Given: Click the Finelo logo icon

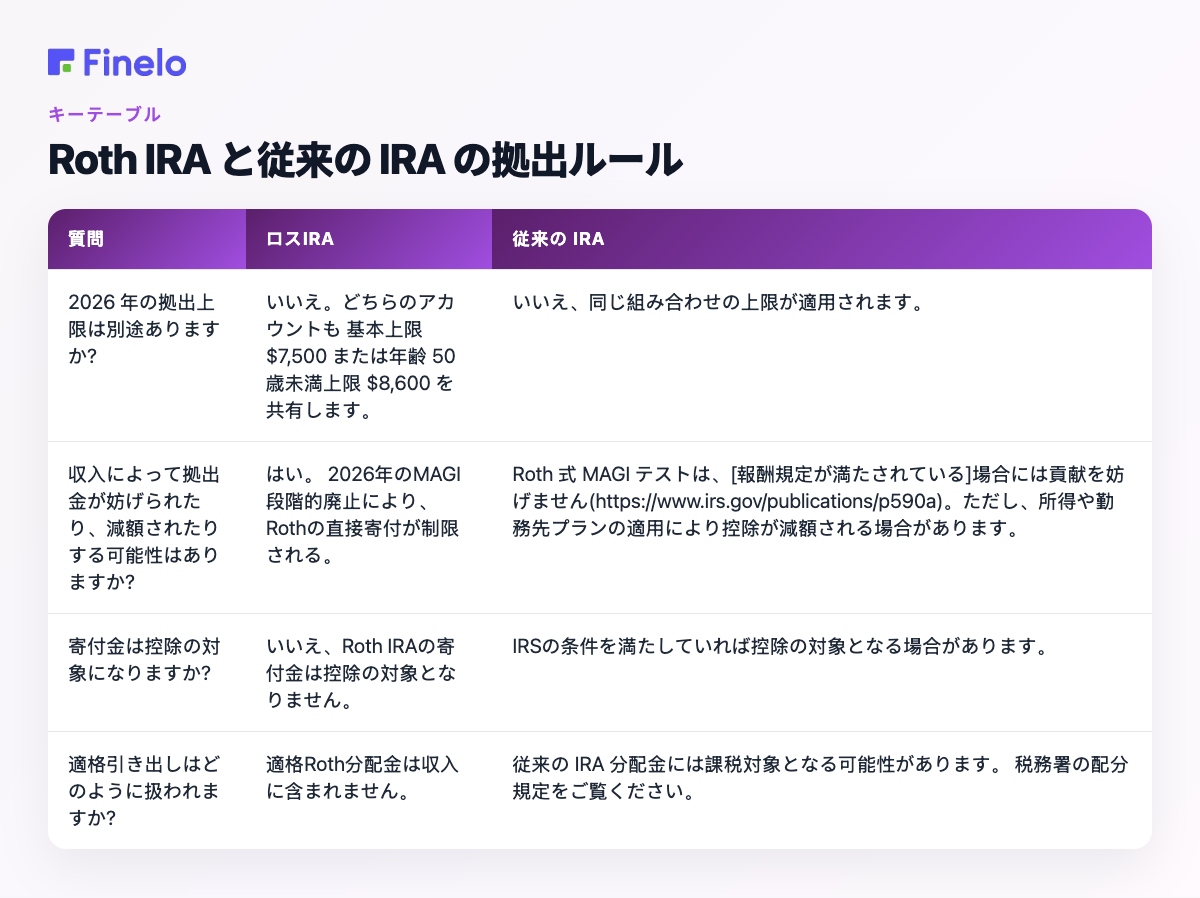Looking at the screenshot, I should (61, 62).
